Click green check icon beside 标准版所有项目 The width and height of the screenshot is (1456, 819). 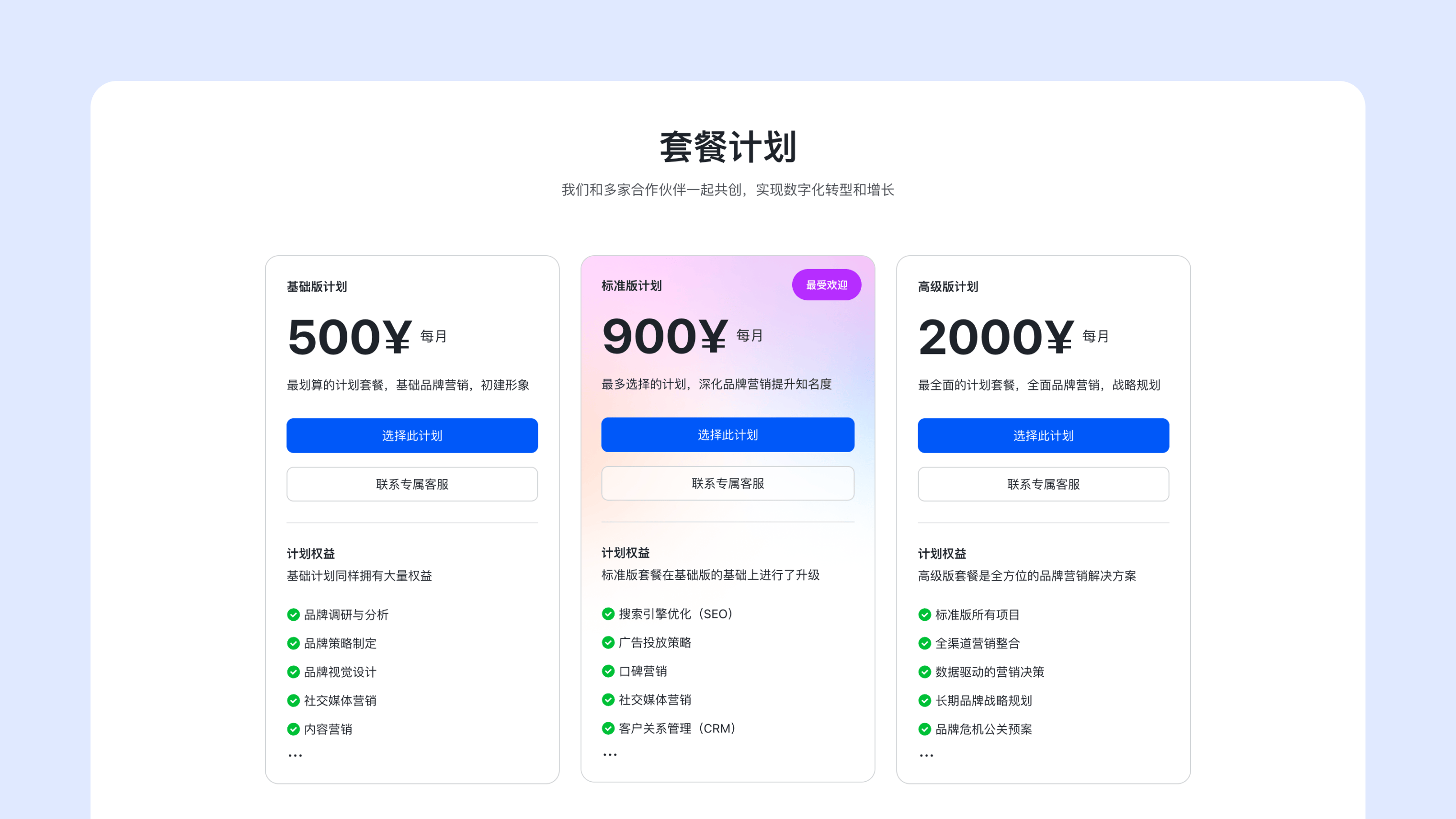(925, 614)
